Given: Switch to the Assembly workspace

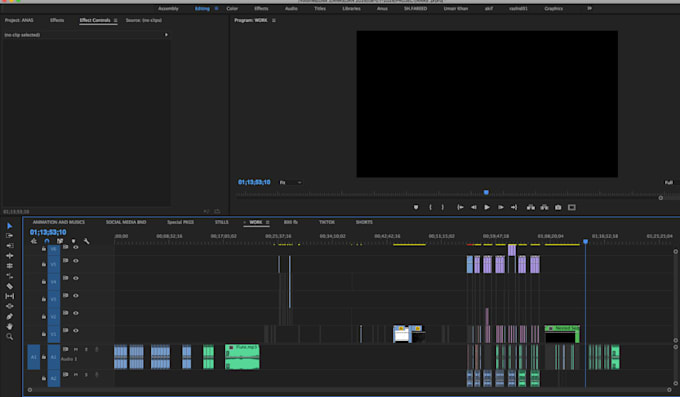Looking at the screenshot, I should pos(168,9).
